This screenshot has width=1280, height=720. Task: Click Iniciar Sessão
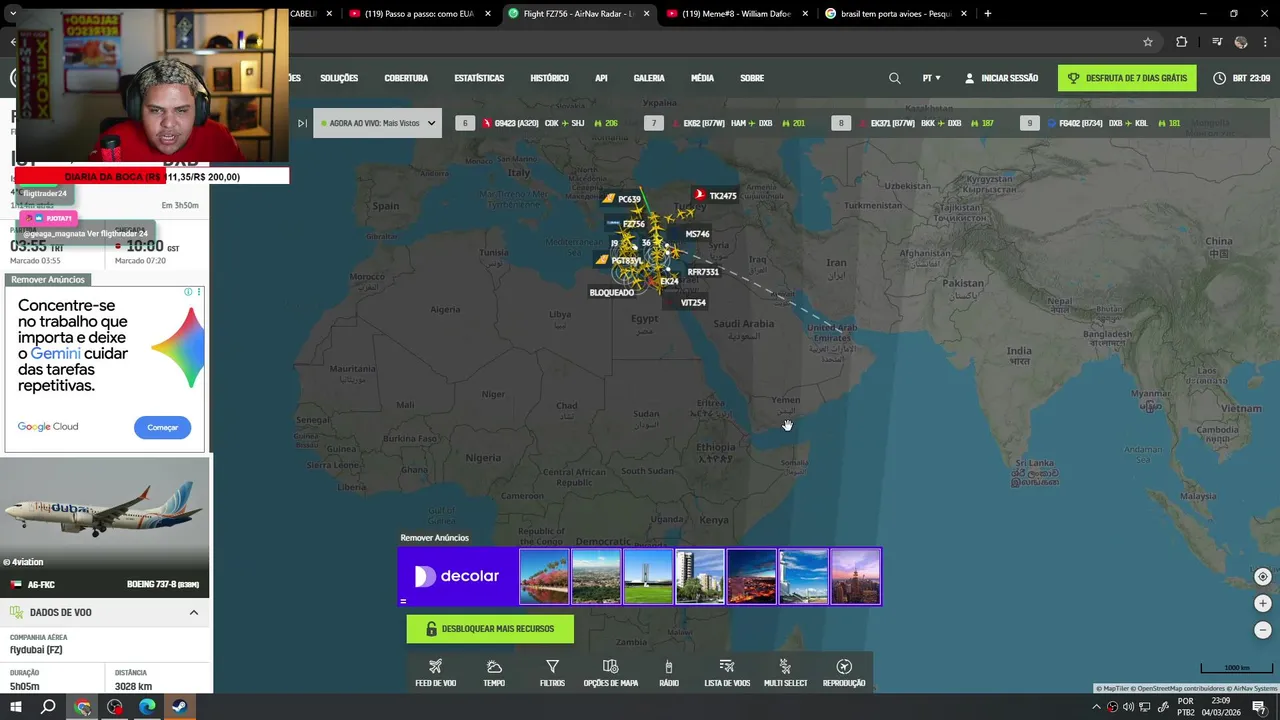[x=1001, y=78]
